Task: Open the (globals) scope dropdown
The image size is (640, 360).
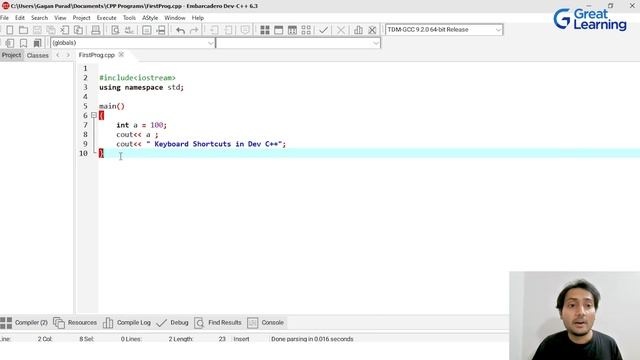Action: [x=133, y=43]
